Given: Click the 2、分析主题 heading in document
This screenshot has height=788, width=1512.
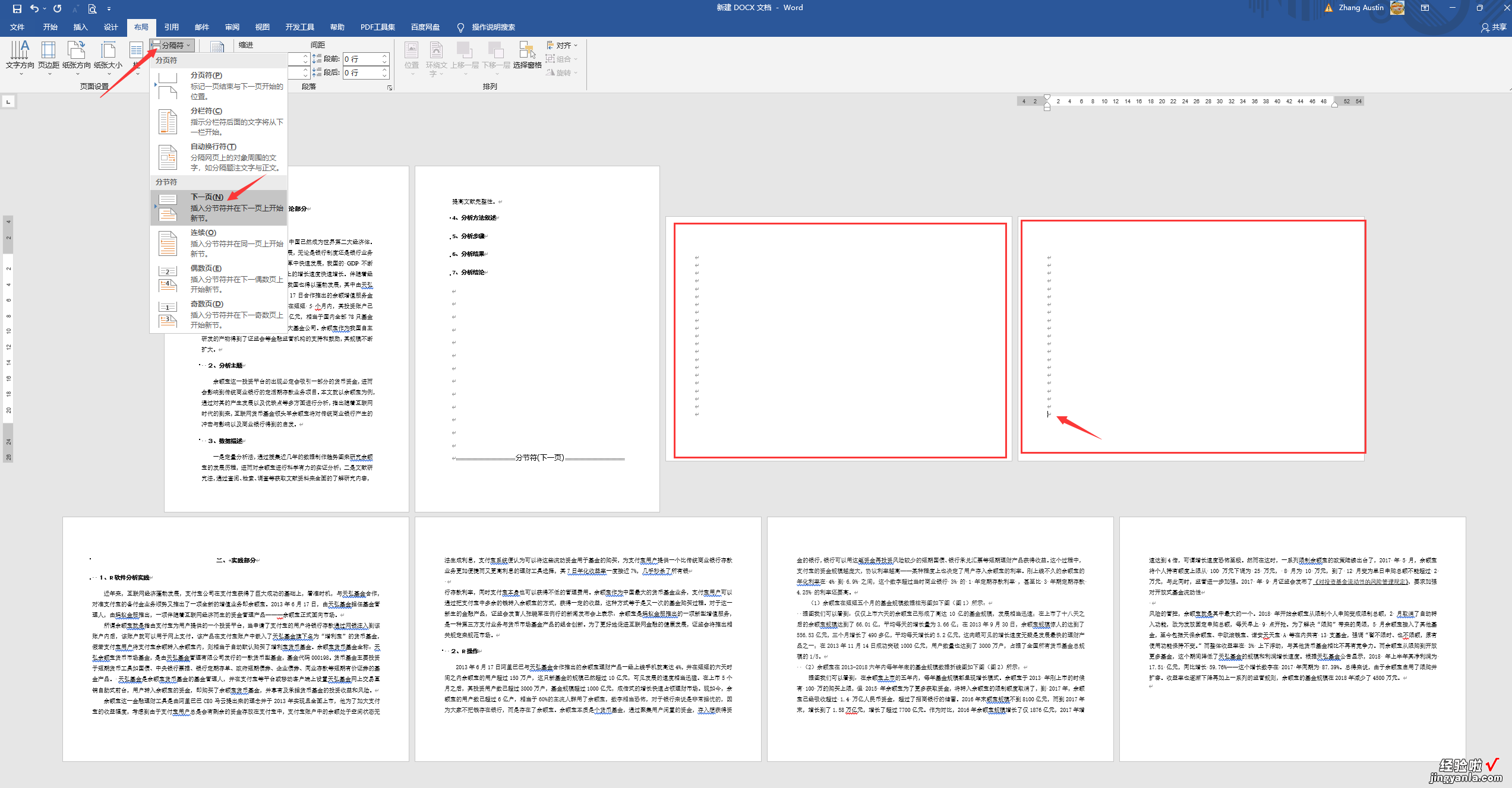Looking at the screenshot, I should pyautogui.click(x=225, y=365).
